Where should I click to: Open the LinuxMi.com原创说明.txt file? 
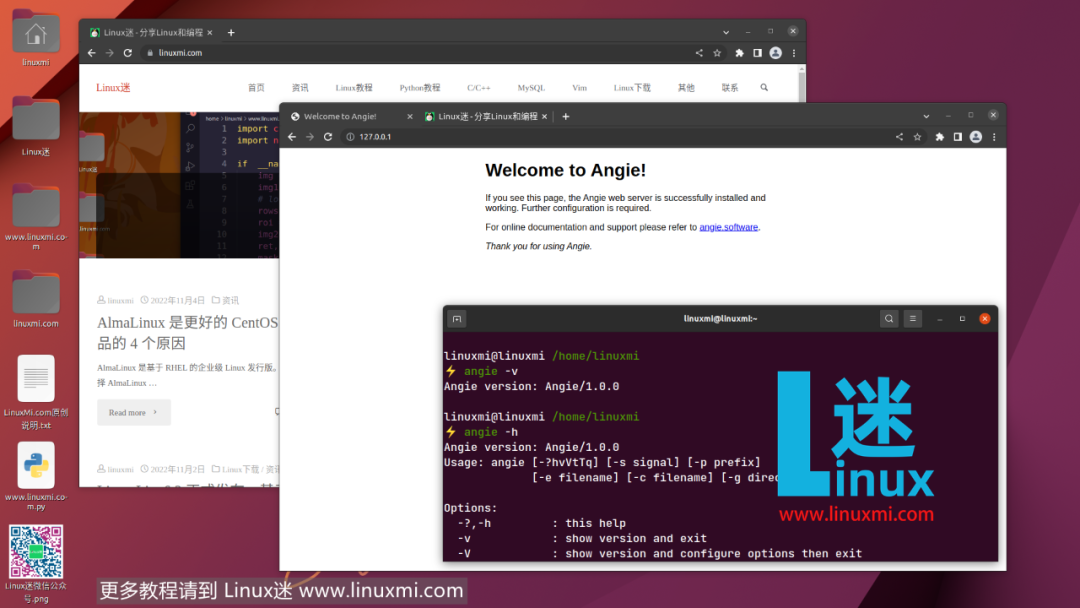click(x=36, y=392)
